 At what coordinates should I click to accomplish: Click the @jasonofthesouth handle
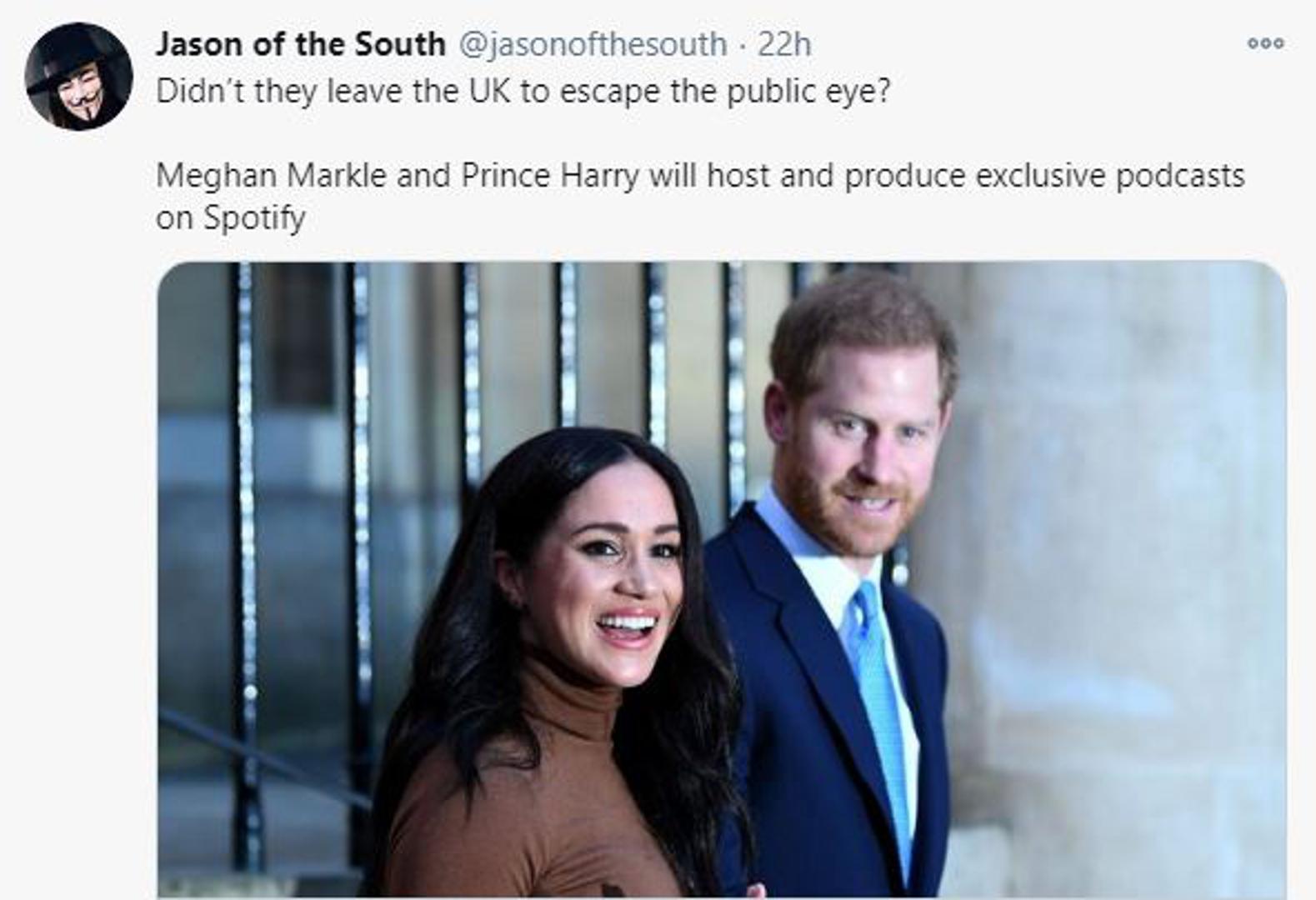pyautogui.click(x=593, y=44)
